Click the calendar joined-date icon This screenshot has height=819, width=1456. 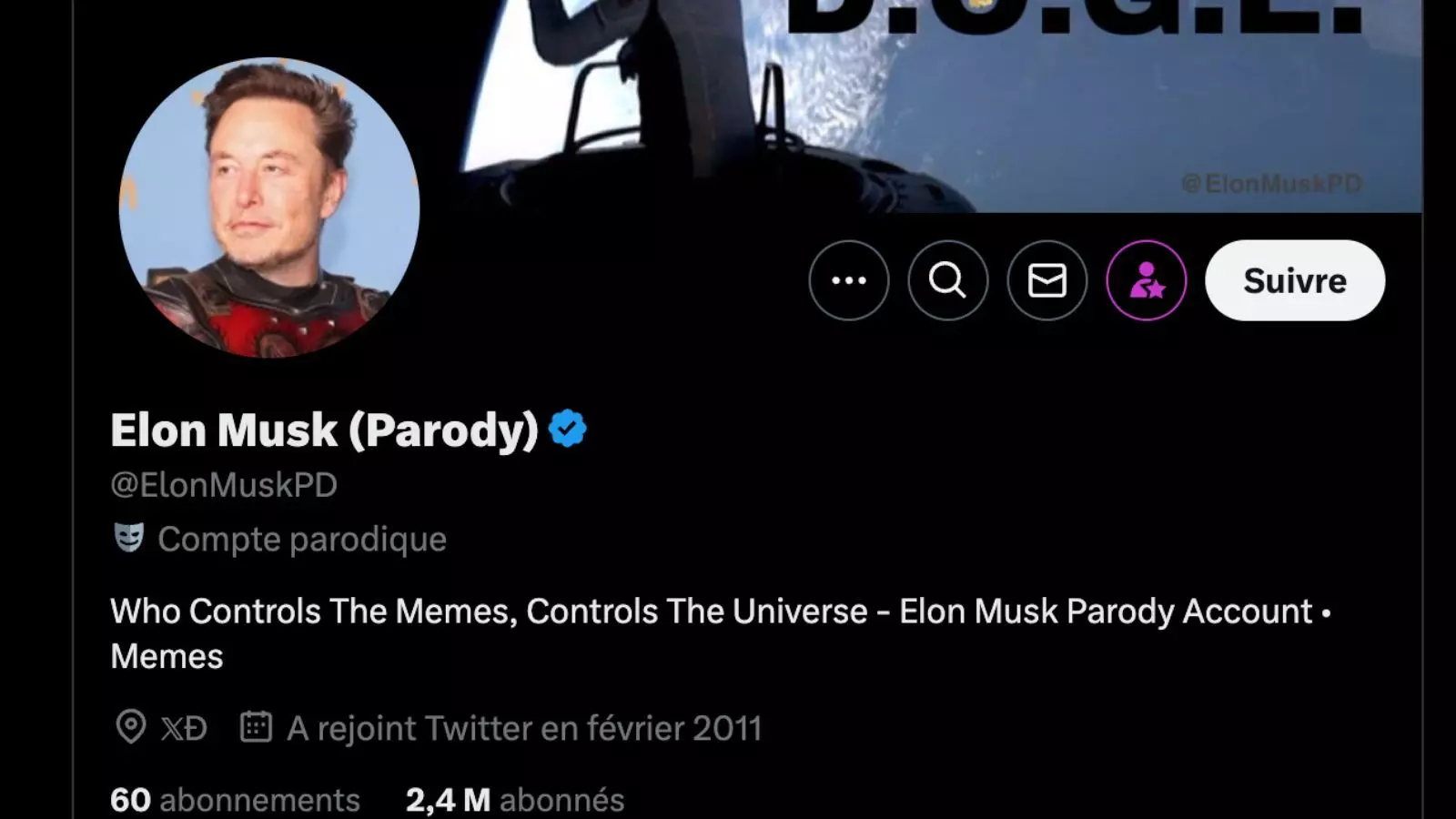[256, 727]
